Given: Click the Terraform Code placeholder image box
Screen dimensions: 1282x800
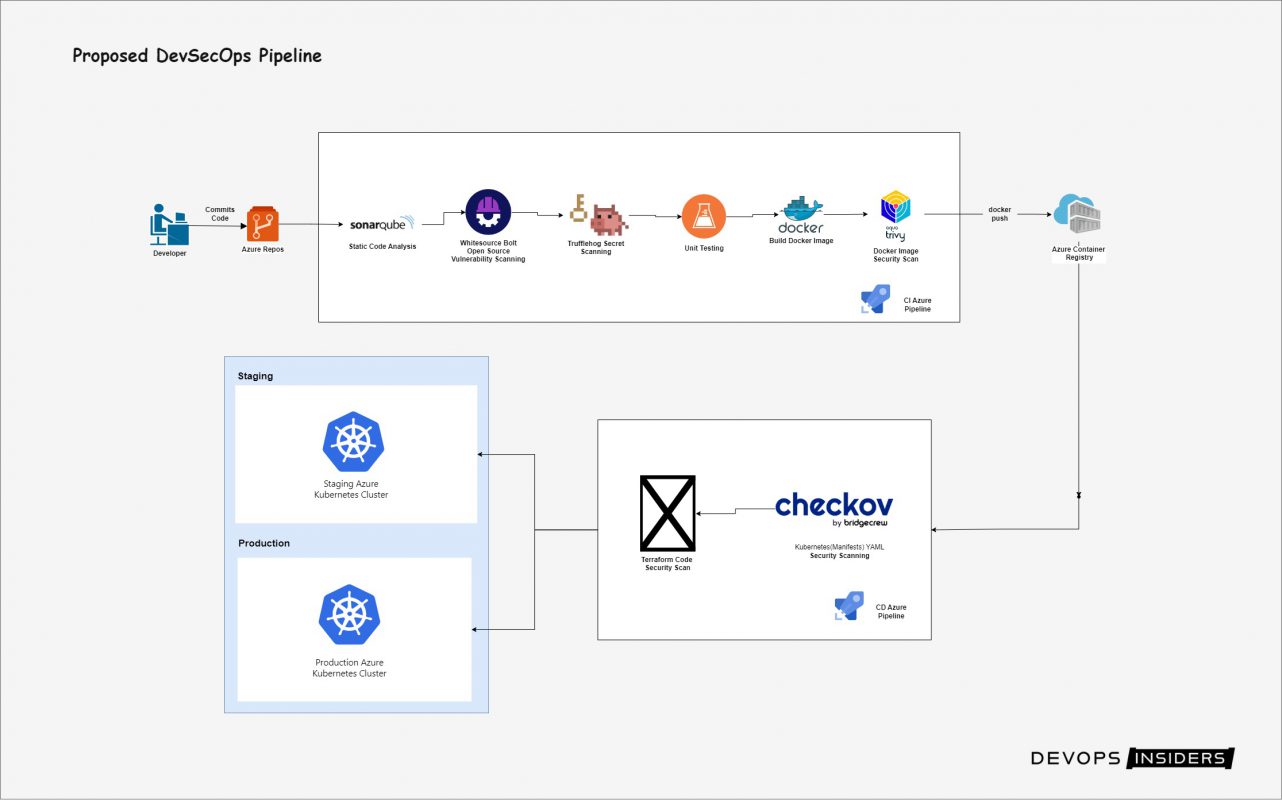Looking at the screenshot, I should (667, 513).
